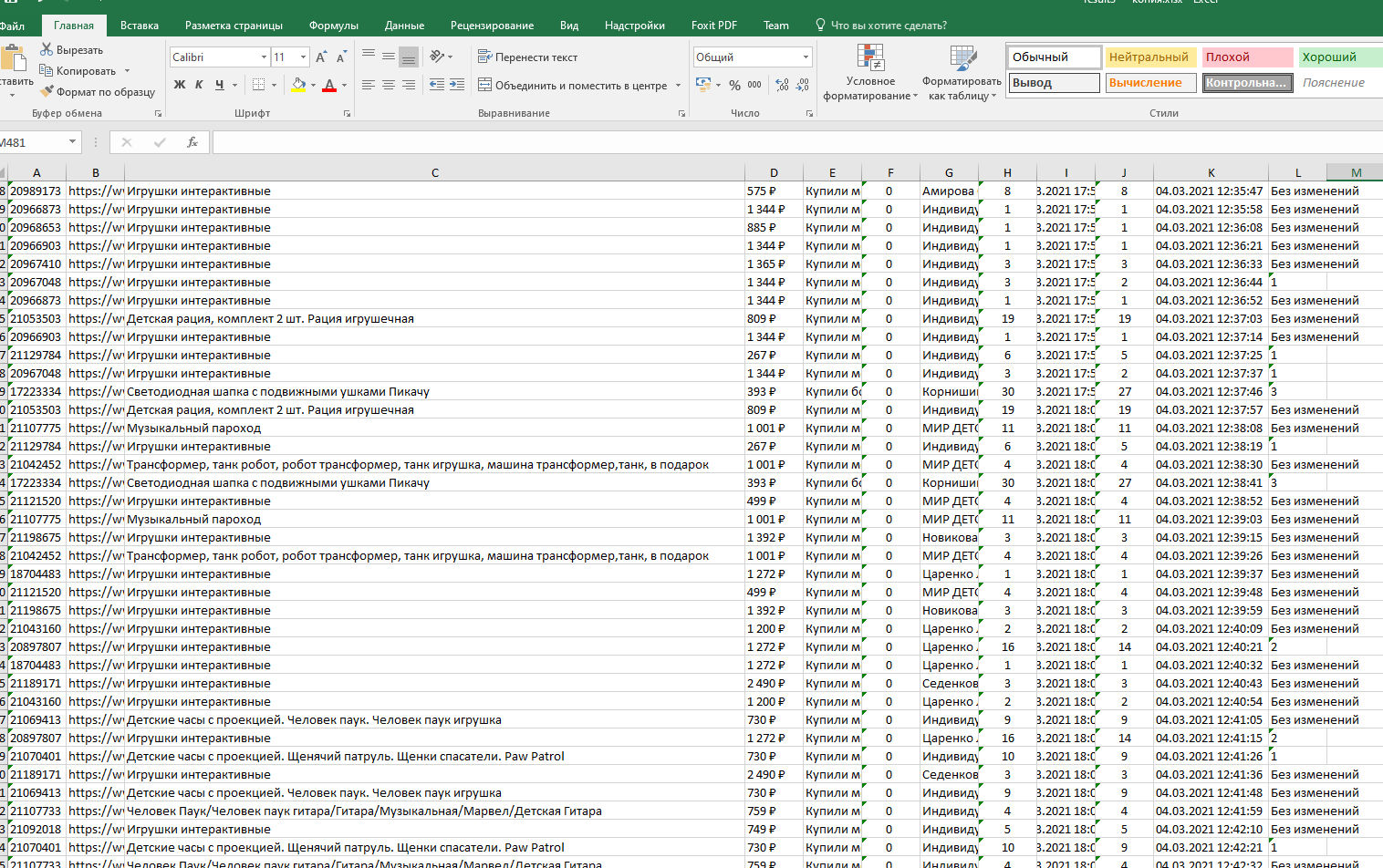Select the column C header
This screenshot has width=1383, height=868.
click(x=434, y=172)
